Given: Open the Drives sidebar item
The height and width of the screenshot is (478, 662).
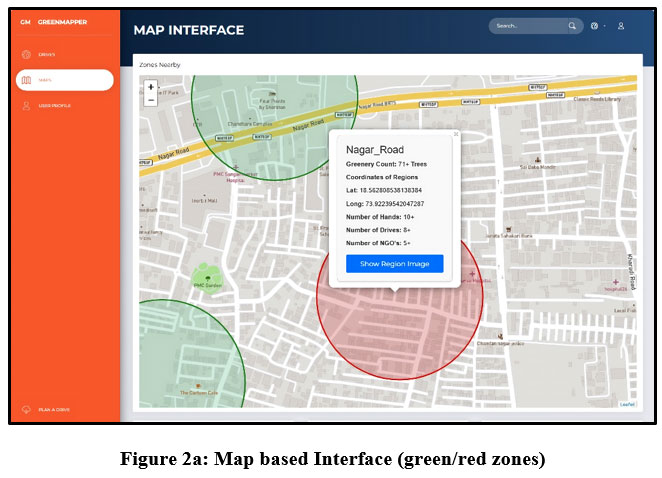Looking at the screenshot, I should pyautogui.click(x=46, y=54).
